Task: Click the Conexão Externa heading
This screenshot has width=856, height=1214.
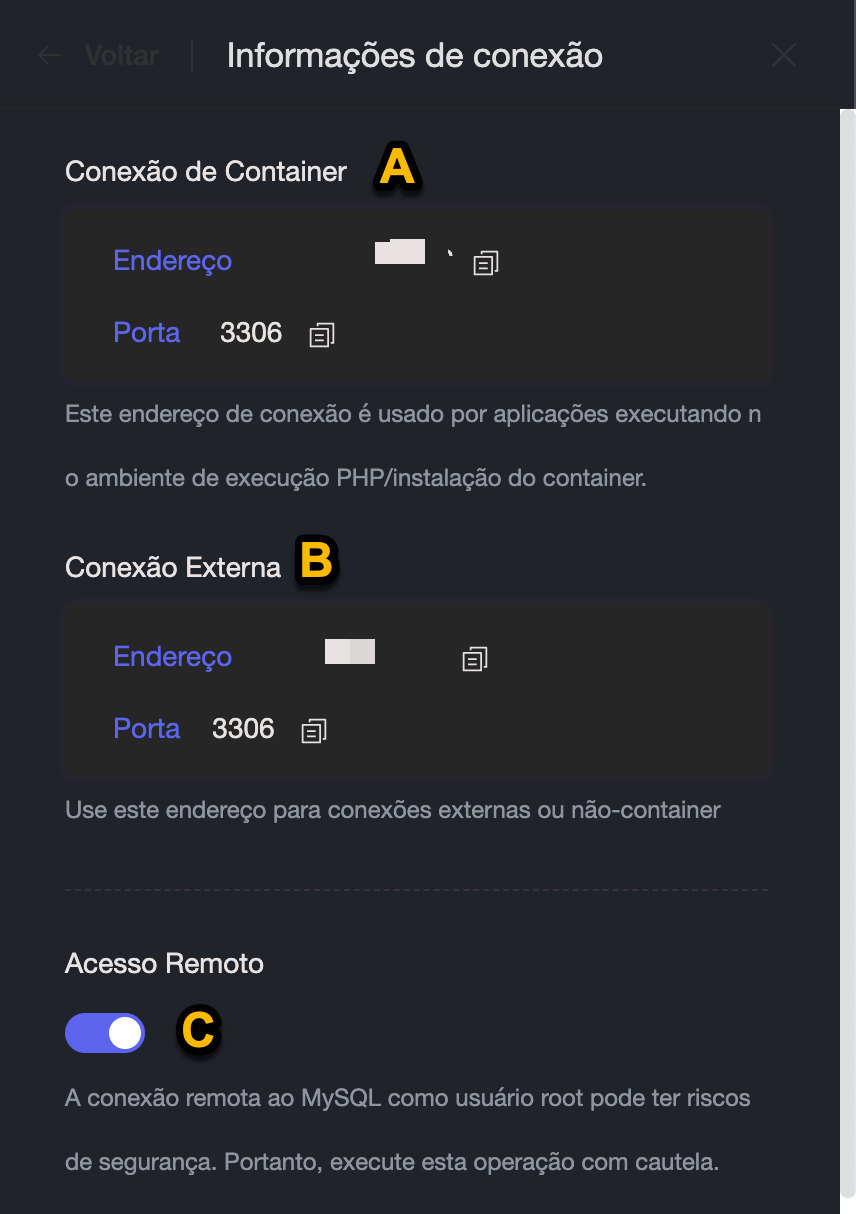Action: 173,568
